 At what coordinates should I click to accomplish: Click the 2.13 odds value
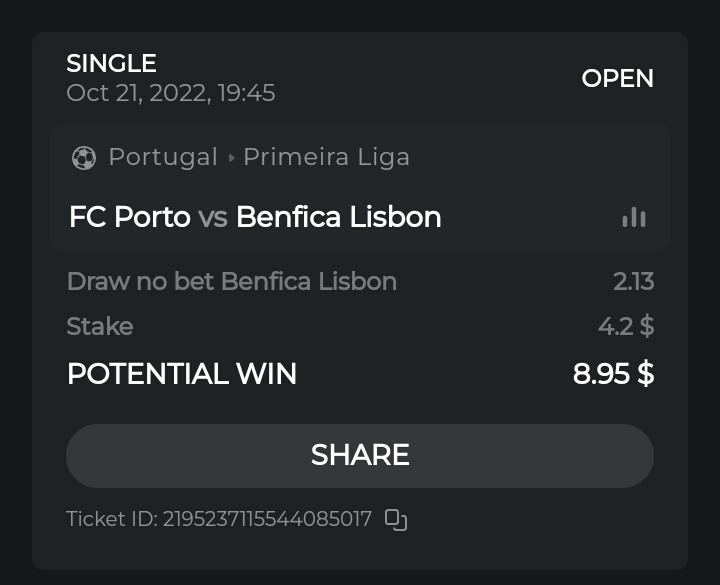(x=633, y=281)
